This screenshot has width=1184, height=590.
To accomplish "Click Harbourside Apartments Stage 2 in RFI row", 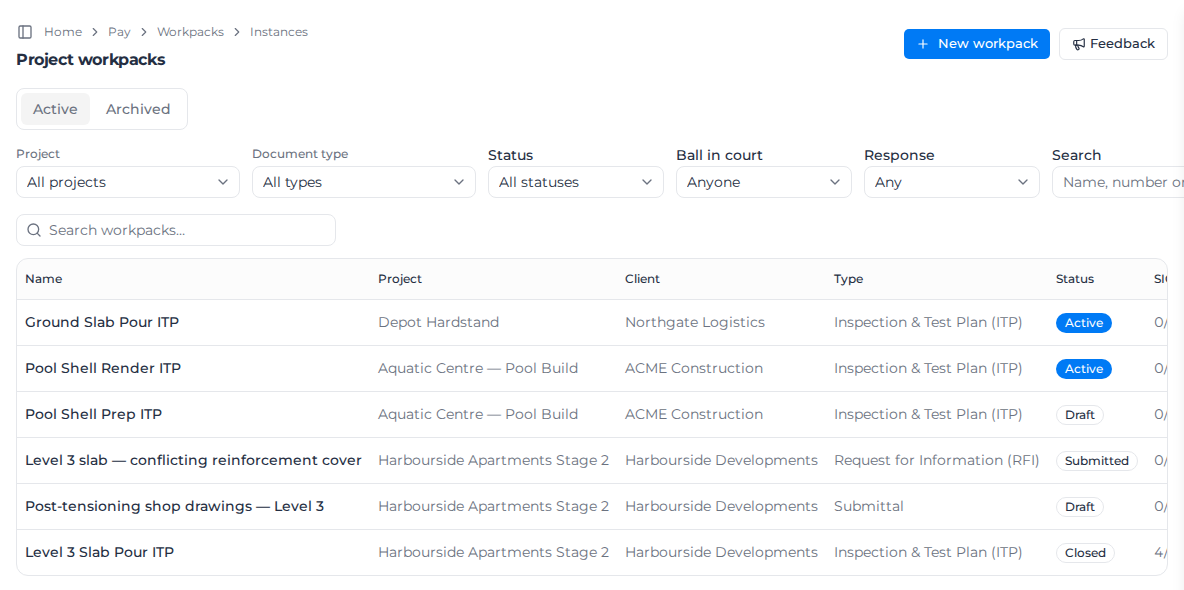I will (494, 461).
